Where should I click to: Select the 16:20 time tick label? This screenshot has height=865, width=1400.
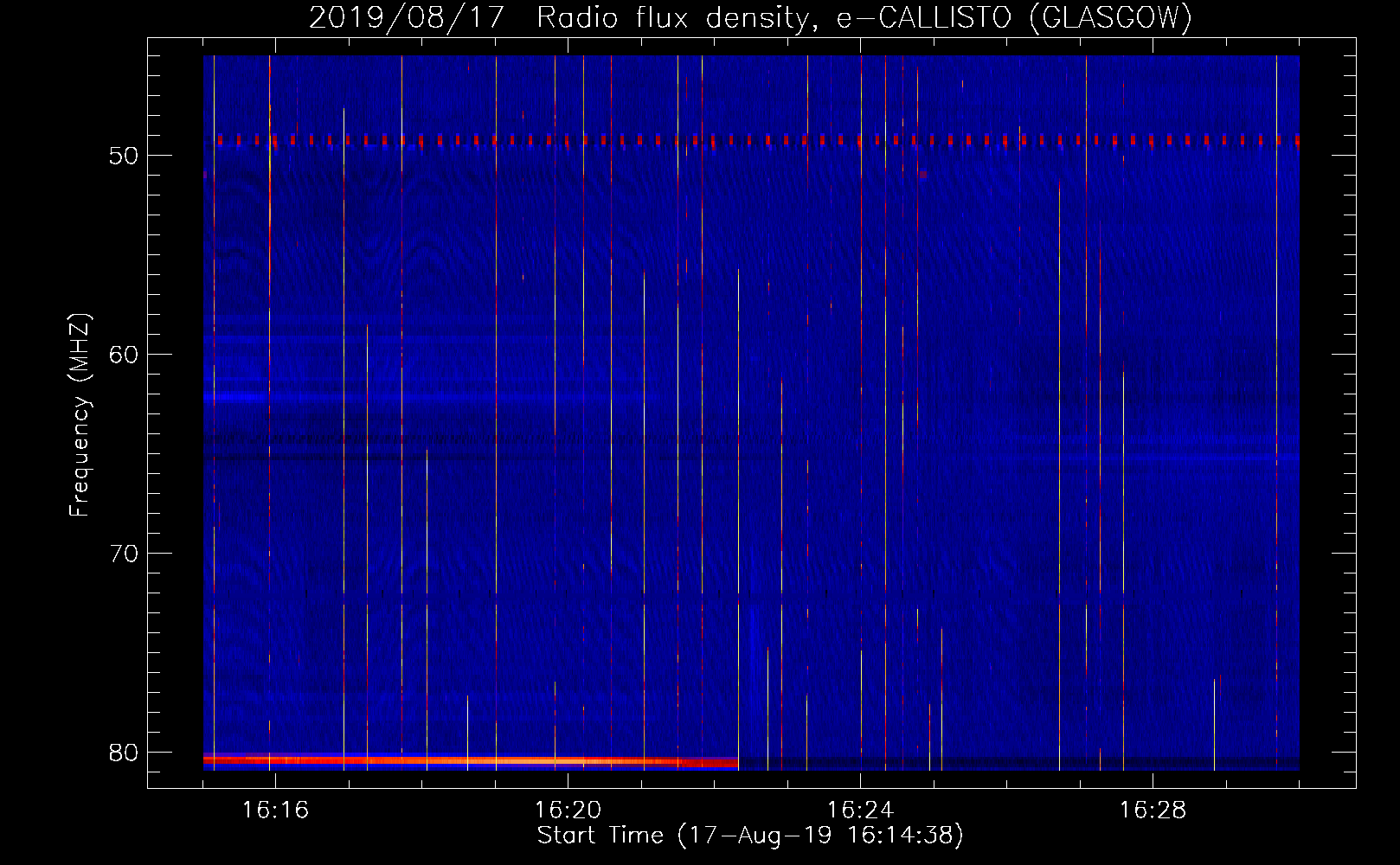click(x=568, y=811)
